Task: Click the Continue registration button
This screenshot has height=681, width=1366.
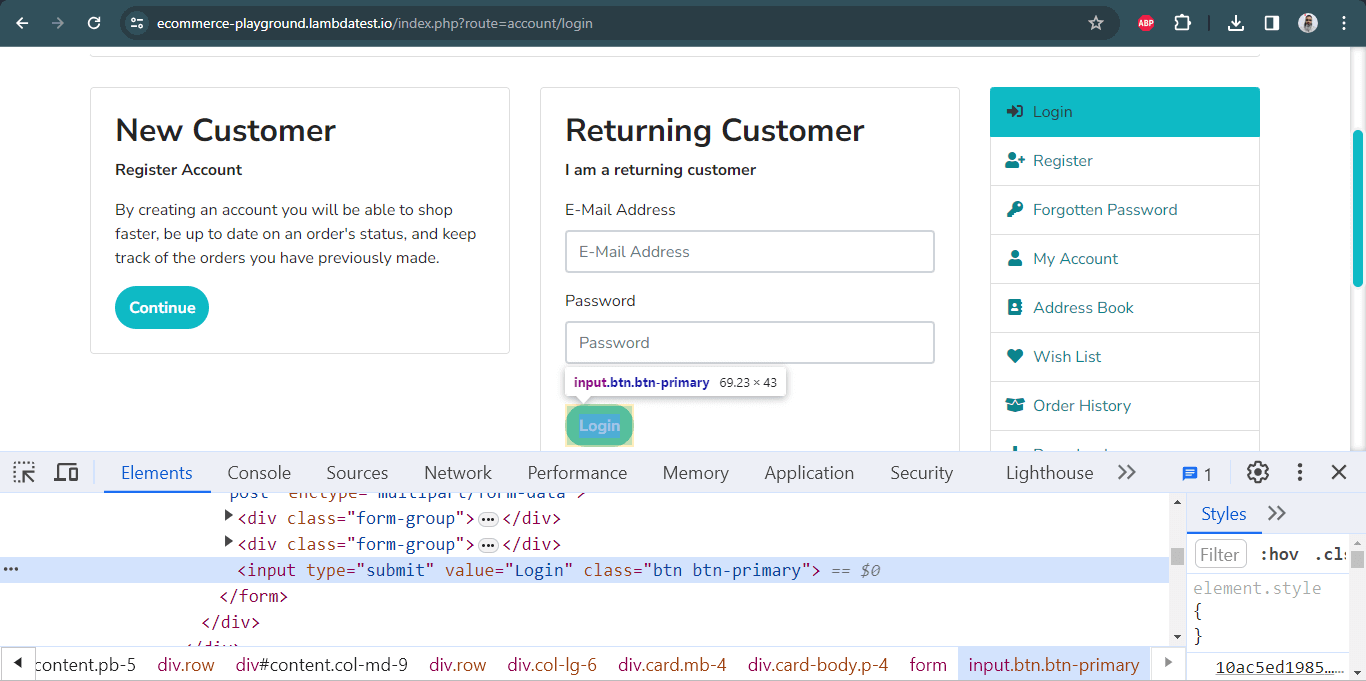Action: click(161, 307)
